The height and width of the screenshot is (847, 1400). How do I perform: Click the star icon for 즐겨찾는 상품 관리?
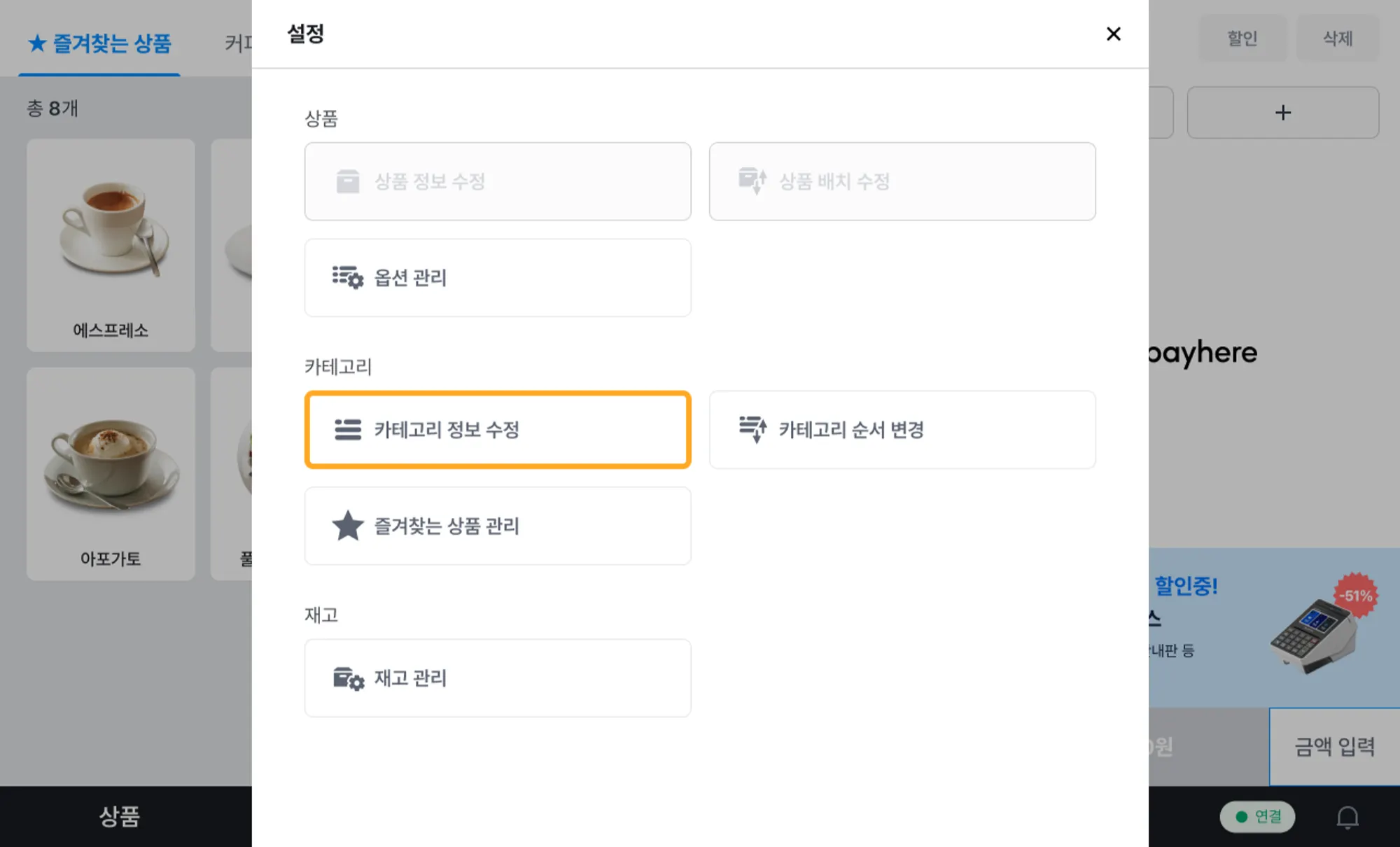347,526
